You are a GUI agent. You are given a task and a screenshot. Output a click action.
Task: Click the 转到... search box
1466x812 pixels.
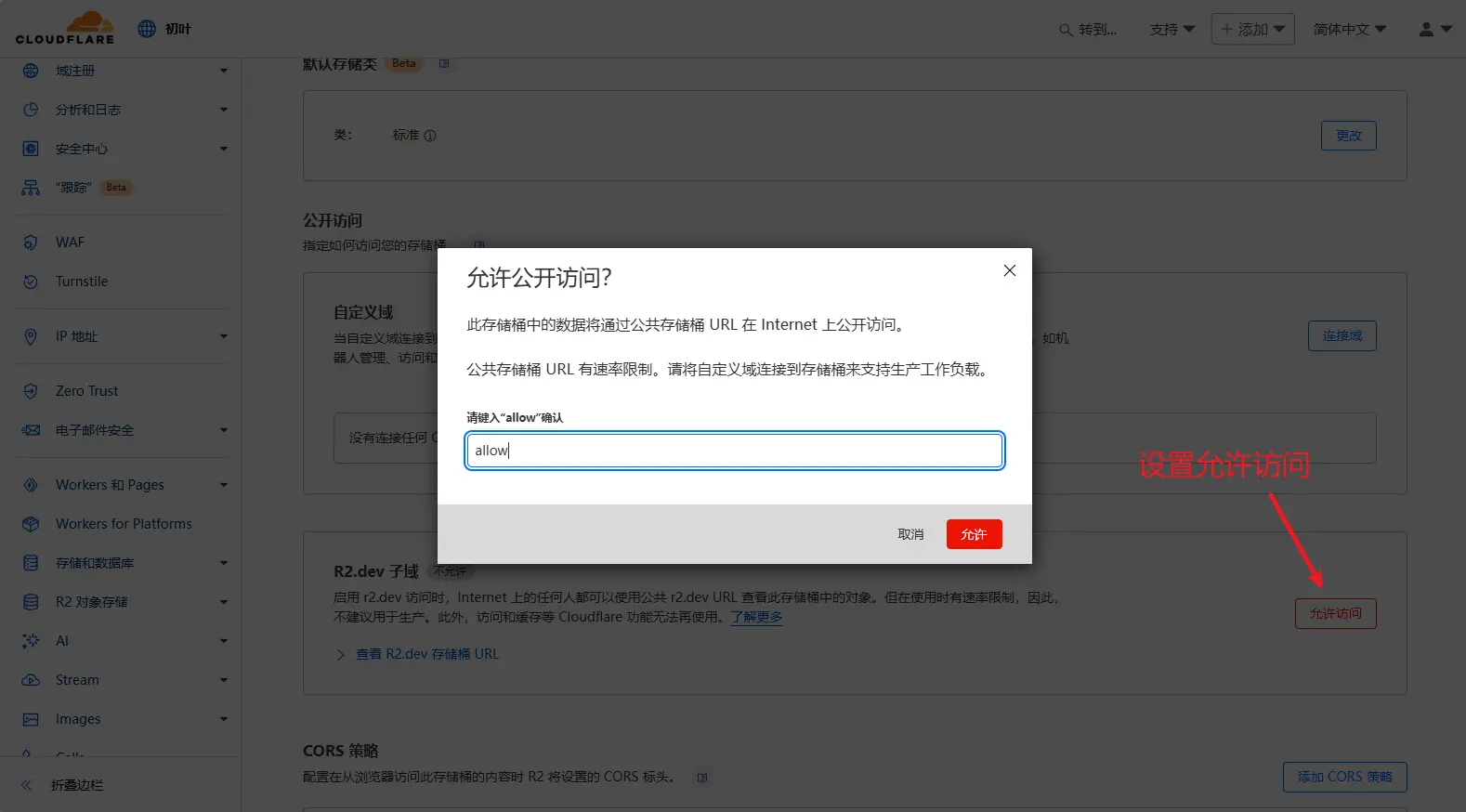coord(1089,30)
